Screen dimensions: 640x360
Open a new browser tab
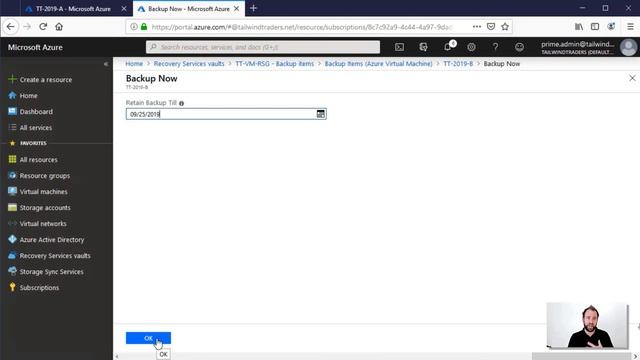pyautogui.click(x=253, y=8)
